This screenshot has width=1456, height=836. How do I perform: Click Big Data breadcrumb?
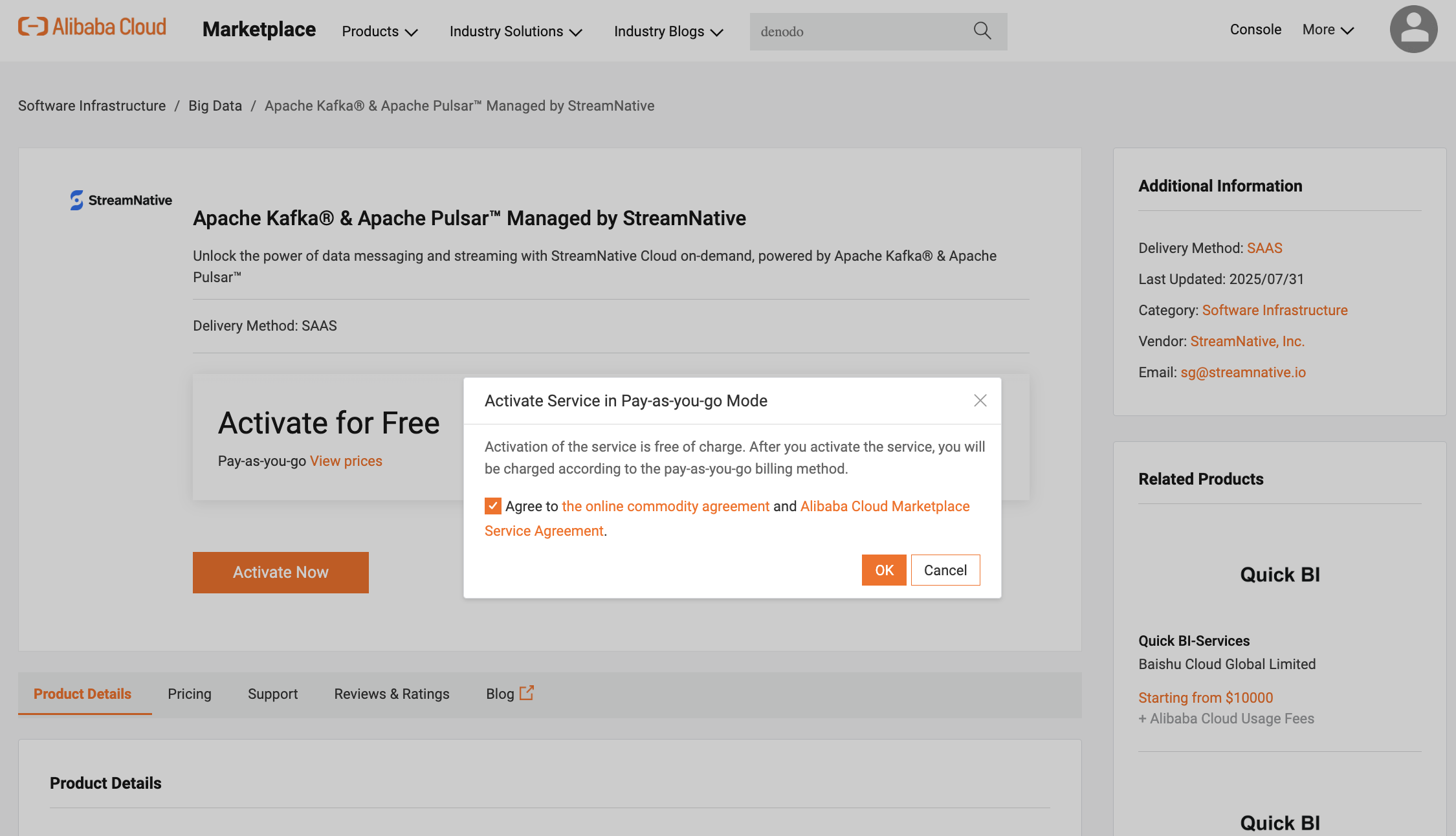215,105
